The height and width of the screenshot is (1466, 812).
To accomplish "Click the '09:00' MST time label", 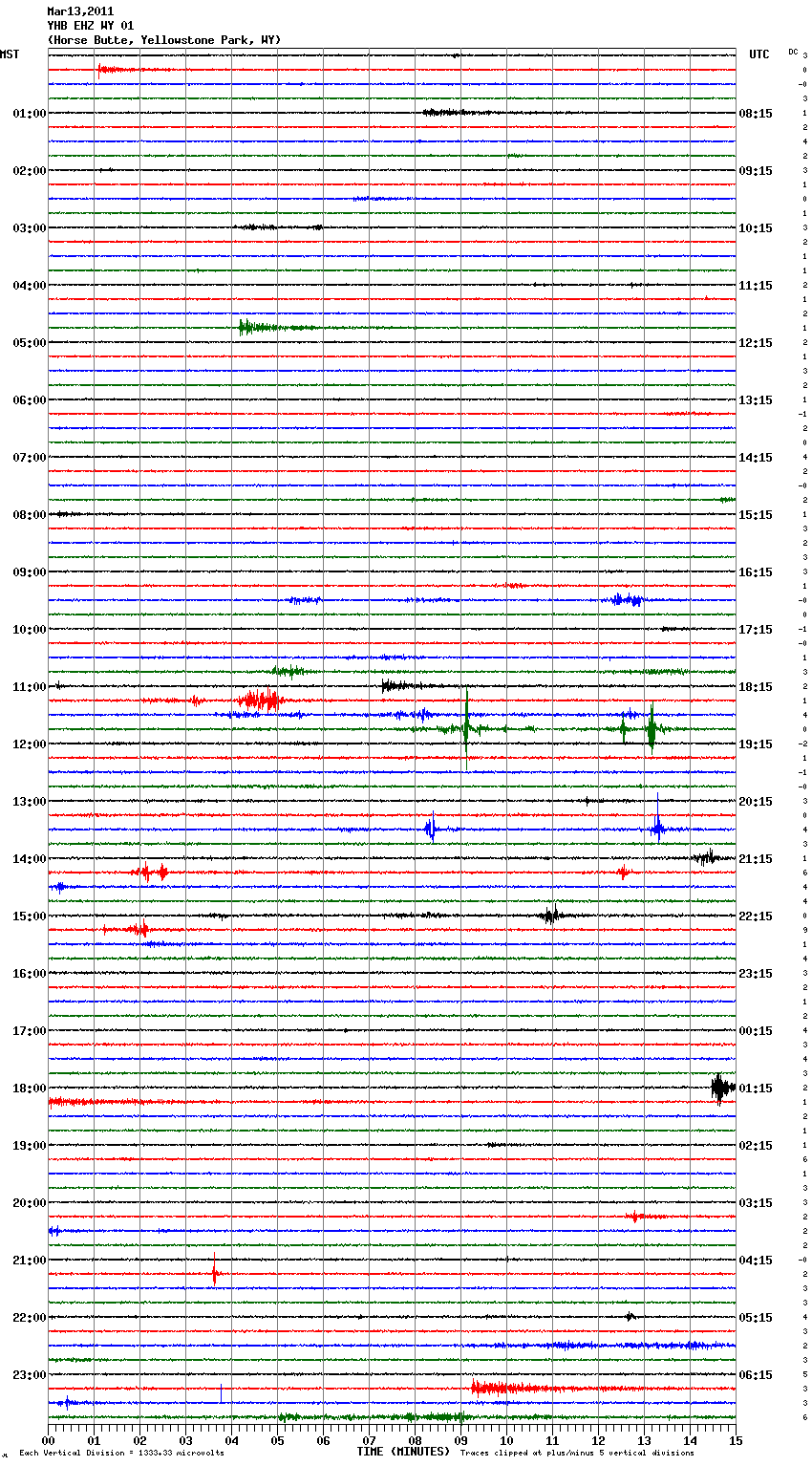I will (x=30, y=572).
